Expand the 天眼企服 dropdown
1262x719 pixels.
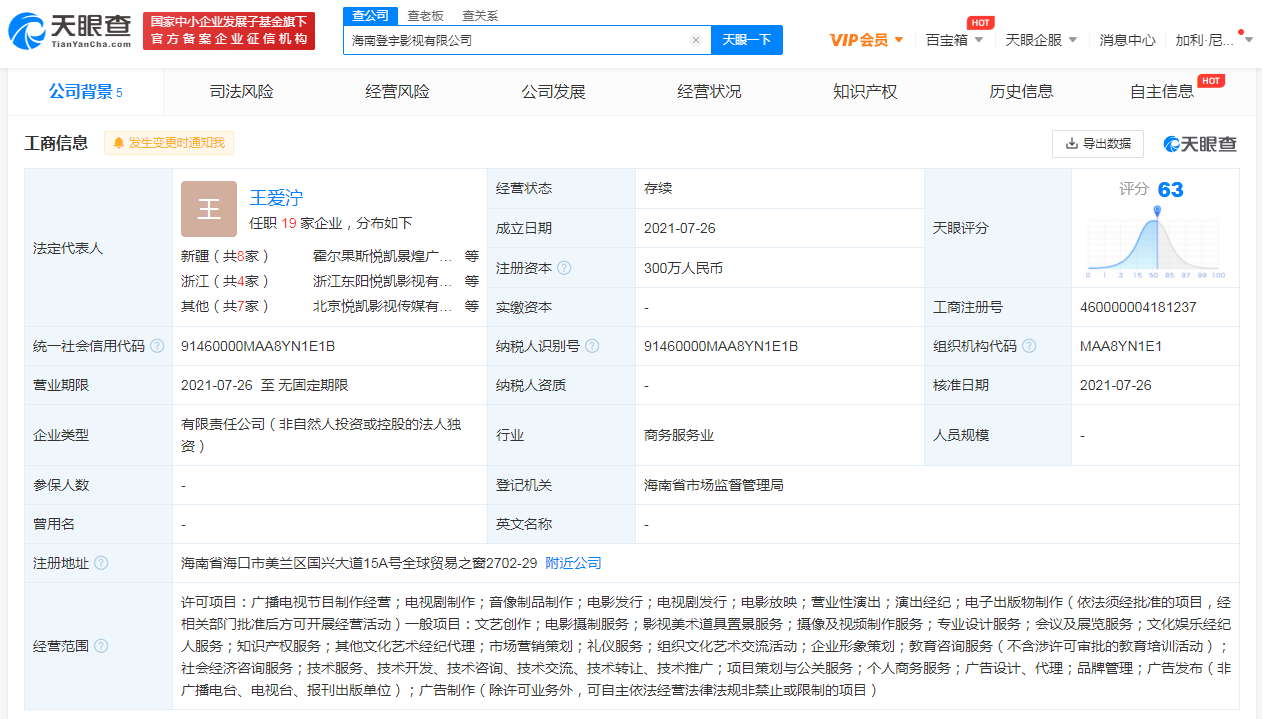coord(1041,40)
